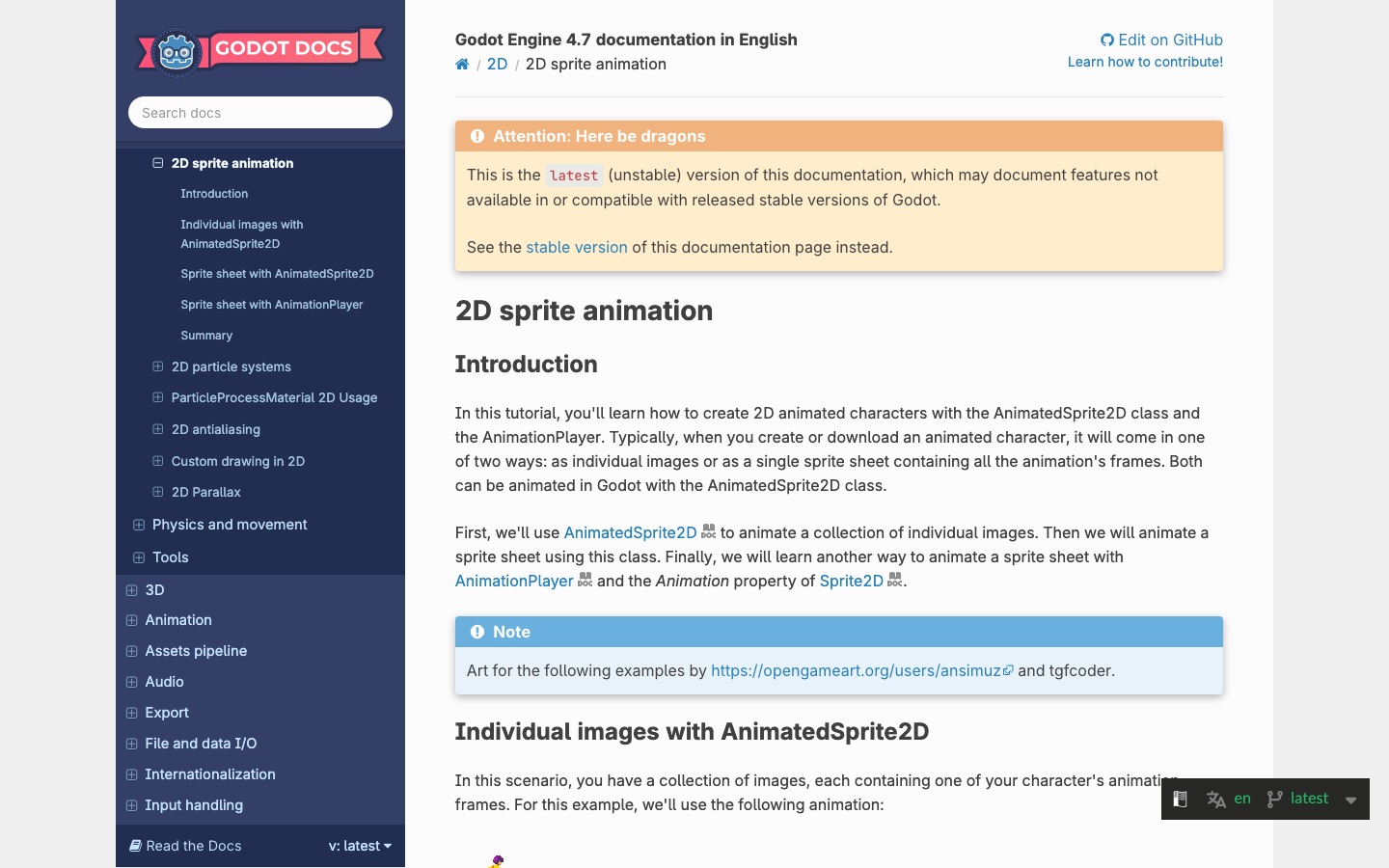Open class reference icon beside AnimationPlayer link
This screenshot has height=868, width=1389.
pos(585,580)
